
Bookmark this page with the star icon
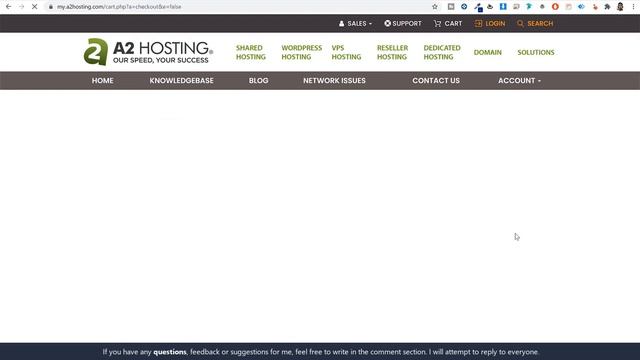coord(435,7)
